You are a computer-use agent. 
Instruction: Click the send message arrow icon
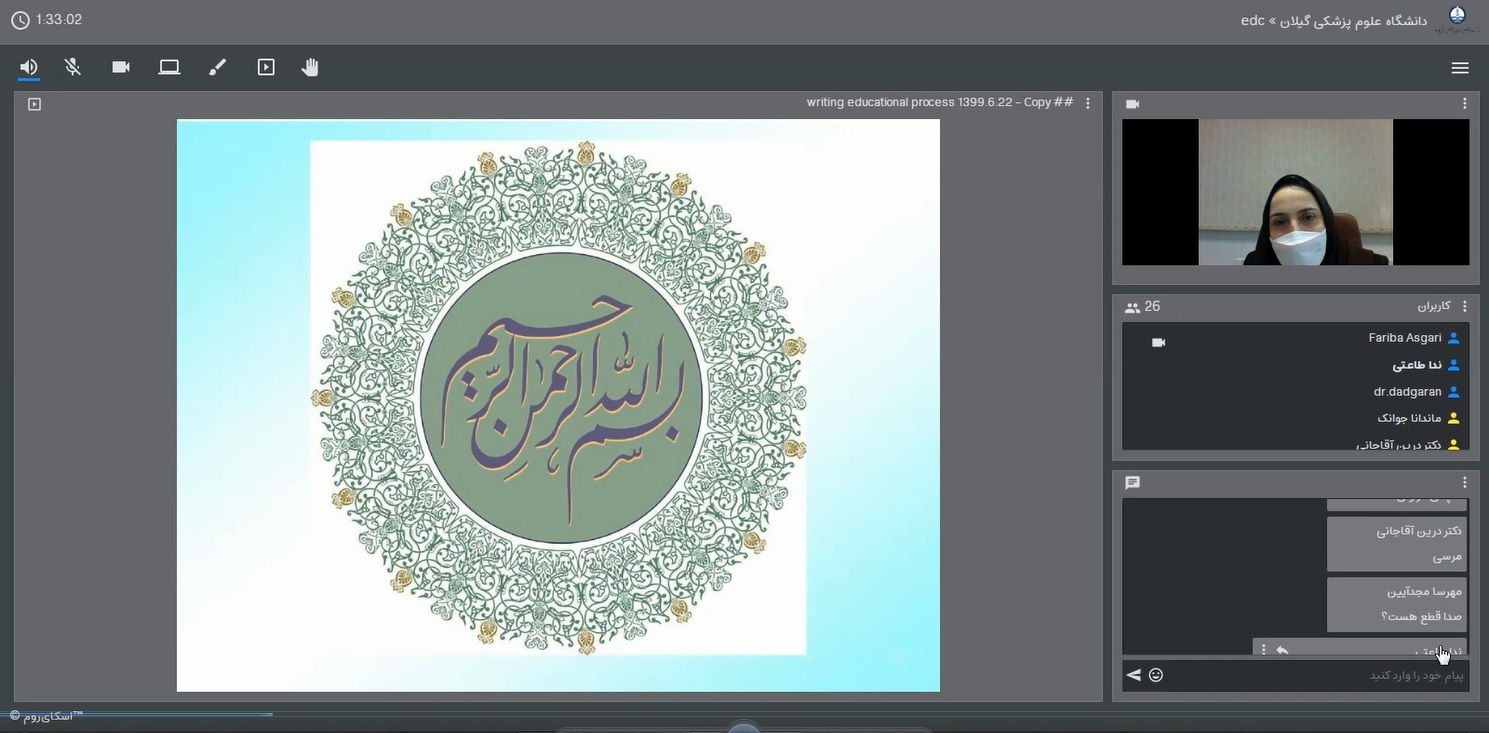[x=1133, y=675]
